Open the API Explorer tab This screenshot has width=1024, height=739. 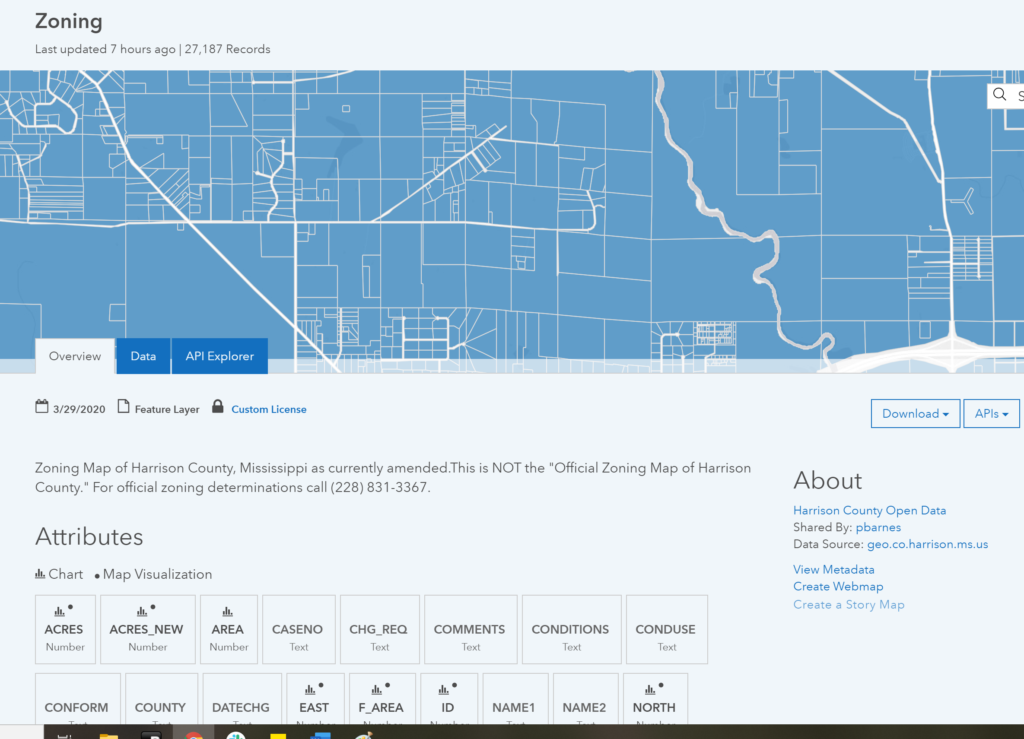click(219, 356)
